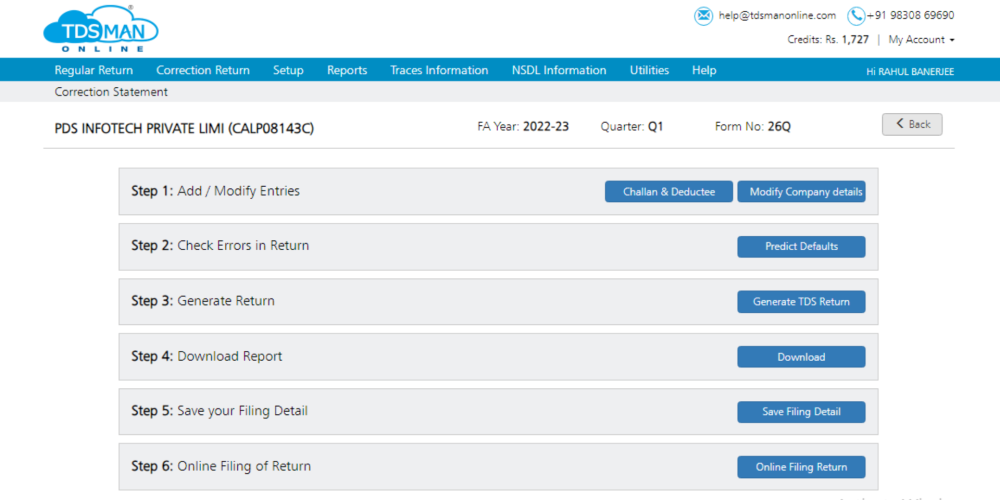
Task: Open the Setup menu
Action: (x=288, y=70)
